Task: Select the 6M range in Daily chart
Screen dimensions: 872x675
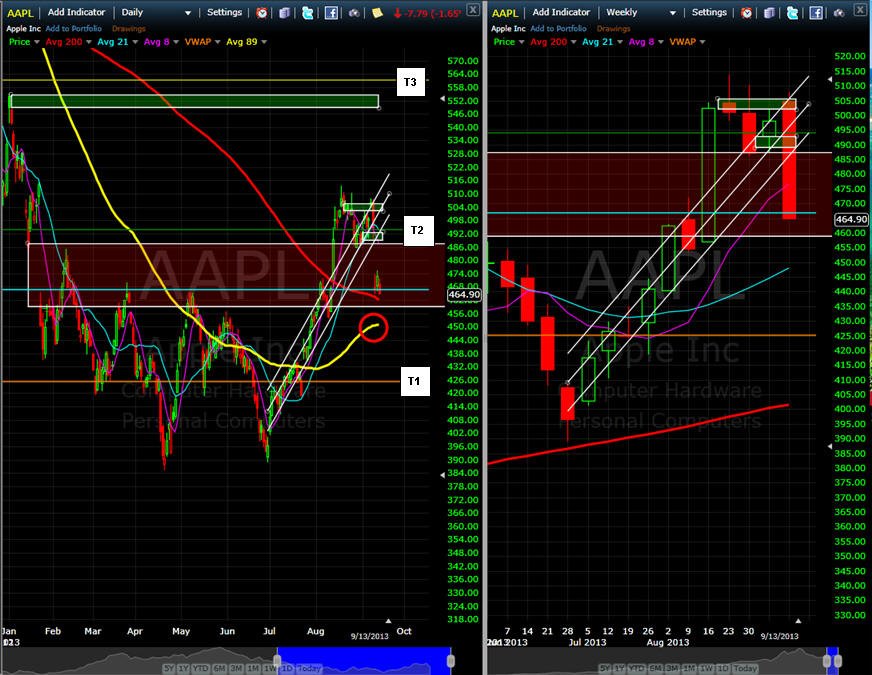Action: click(219, 668)
